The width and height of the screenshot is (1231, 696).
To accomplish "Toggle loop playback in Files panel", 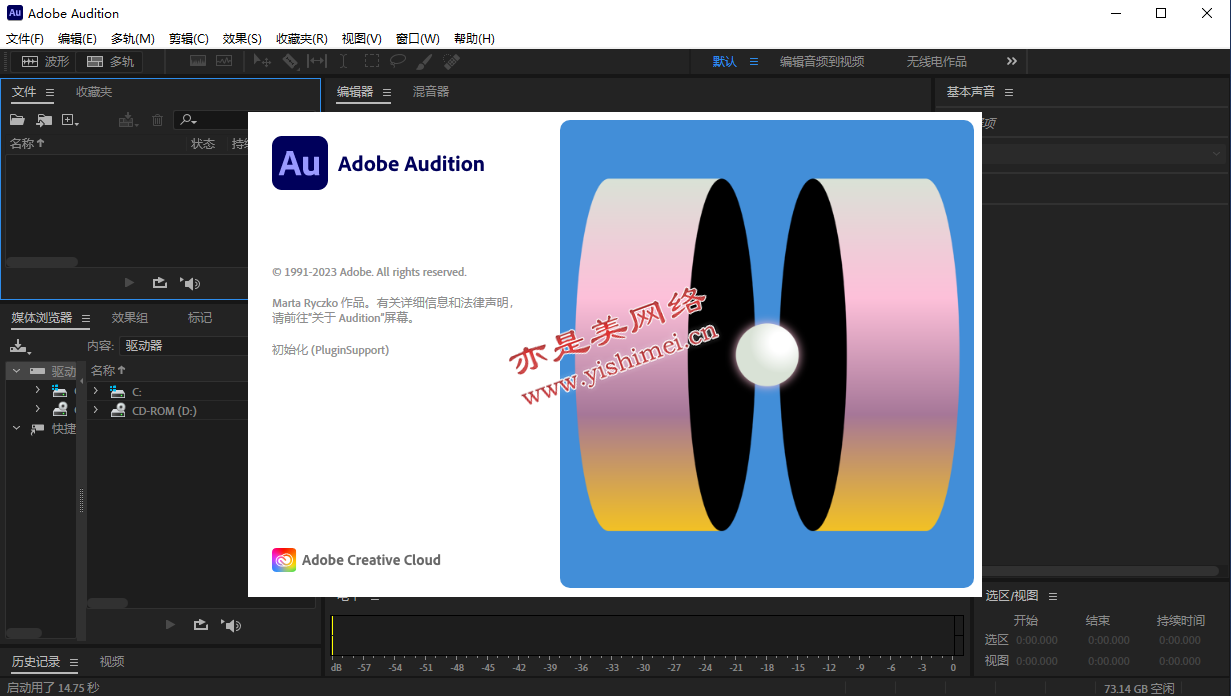I will 159,283.
